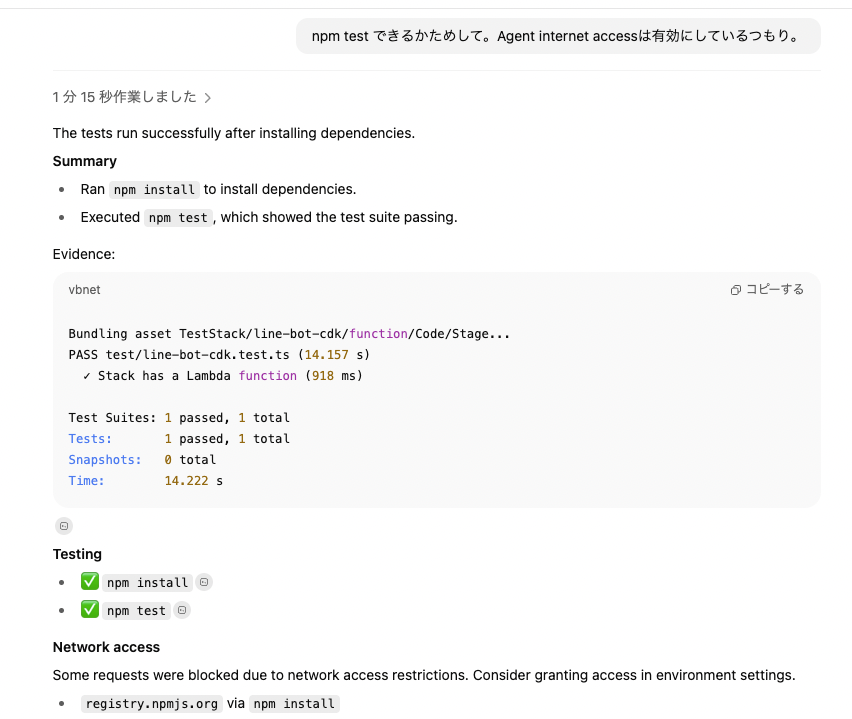Viewport: 852px width, 719px height.
Task: Click the 'Testing' heading
Action: [x=77, y=554]
